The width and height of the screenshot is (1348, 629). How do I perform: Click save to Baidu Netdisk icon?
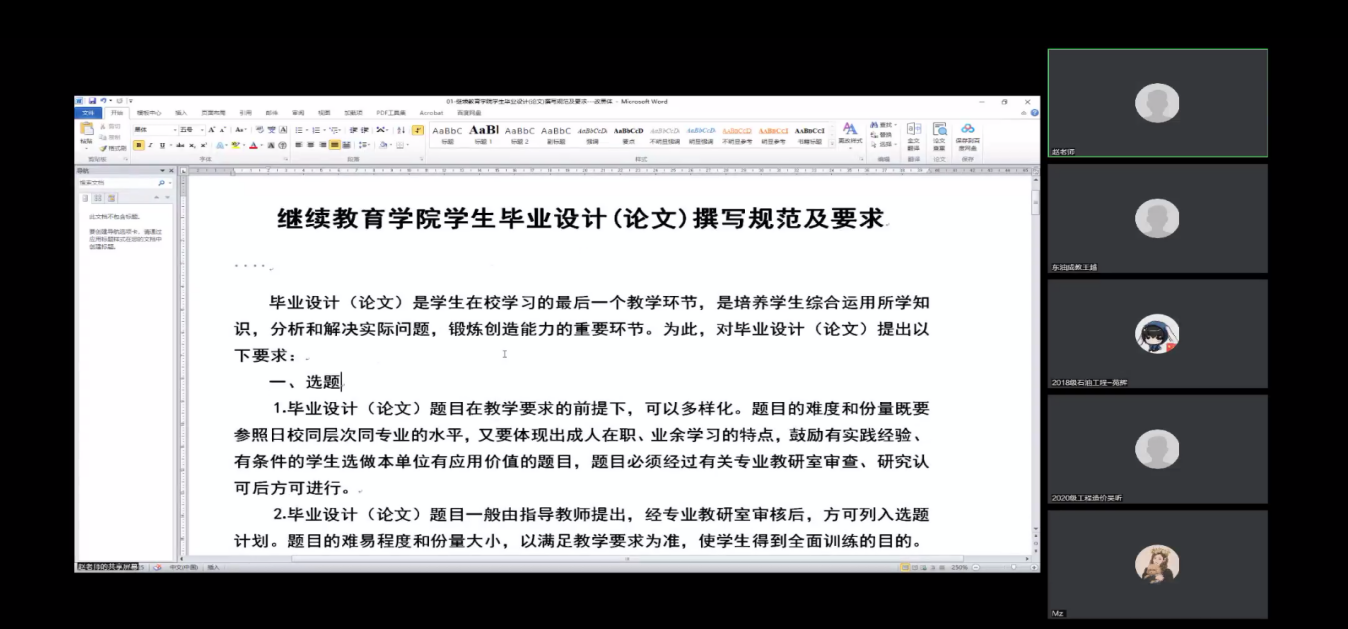pyautogui.click(x=967, y=133)
